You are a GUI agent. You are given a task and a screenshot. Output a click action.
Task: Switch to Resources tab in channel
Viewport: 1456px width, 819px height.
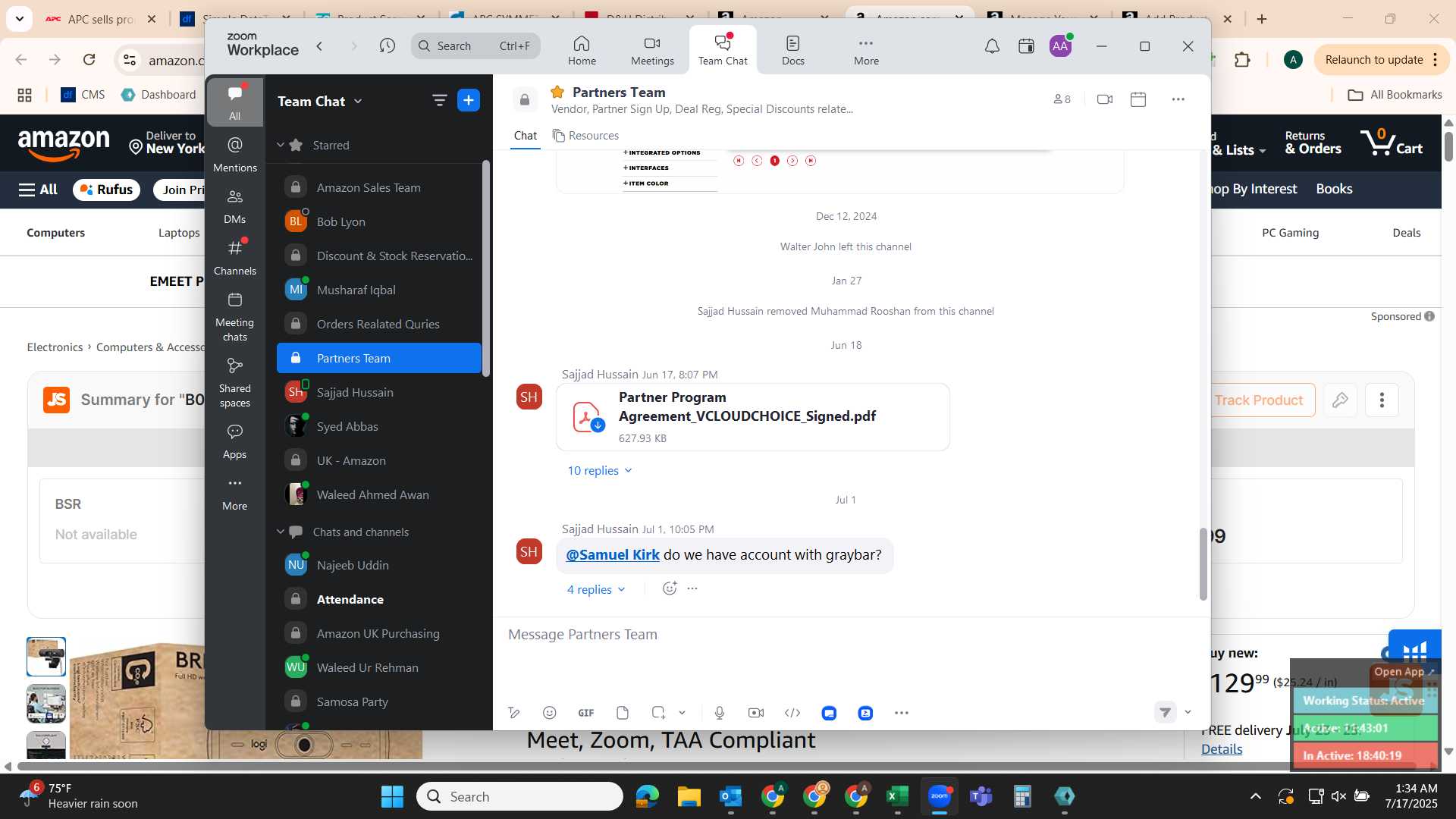coord(585,135)
